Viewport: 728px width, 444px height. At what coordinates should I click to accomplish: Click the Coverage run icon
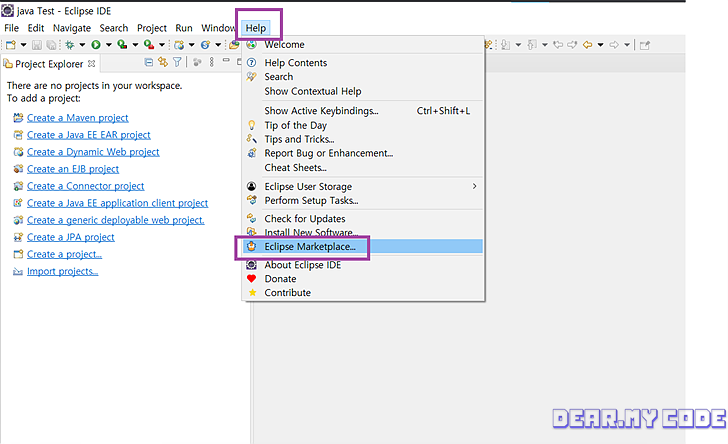(122, 45)
